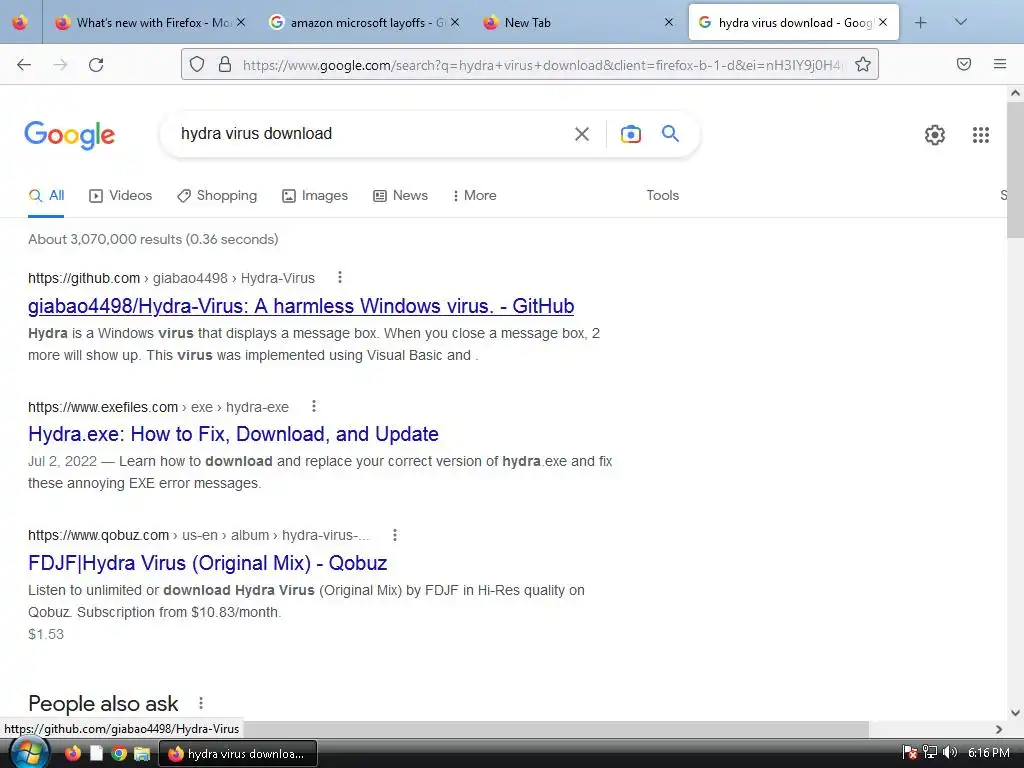Close the hydra virus download tab
This screenshot has width=1024, height=768.
point(883,22)
